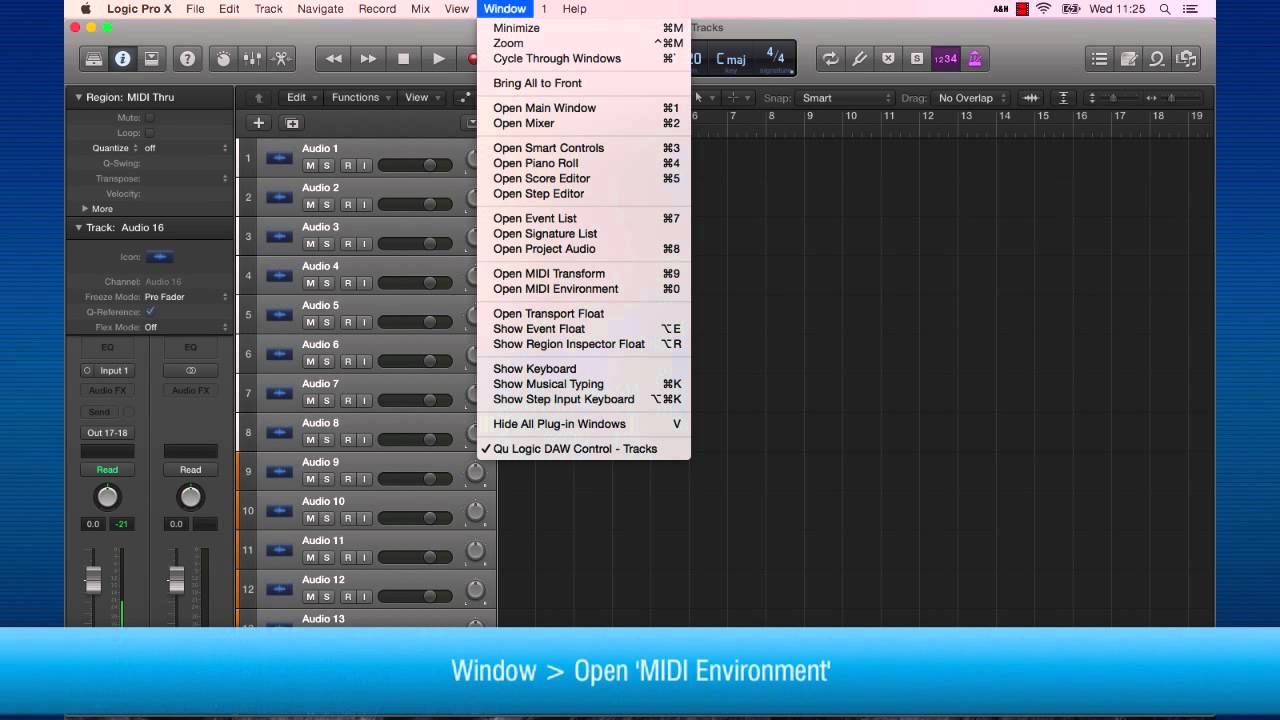Screen dimensions: 1280x720
Task: Open Quick Help question mark button
Action: 187,59
